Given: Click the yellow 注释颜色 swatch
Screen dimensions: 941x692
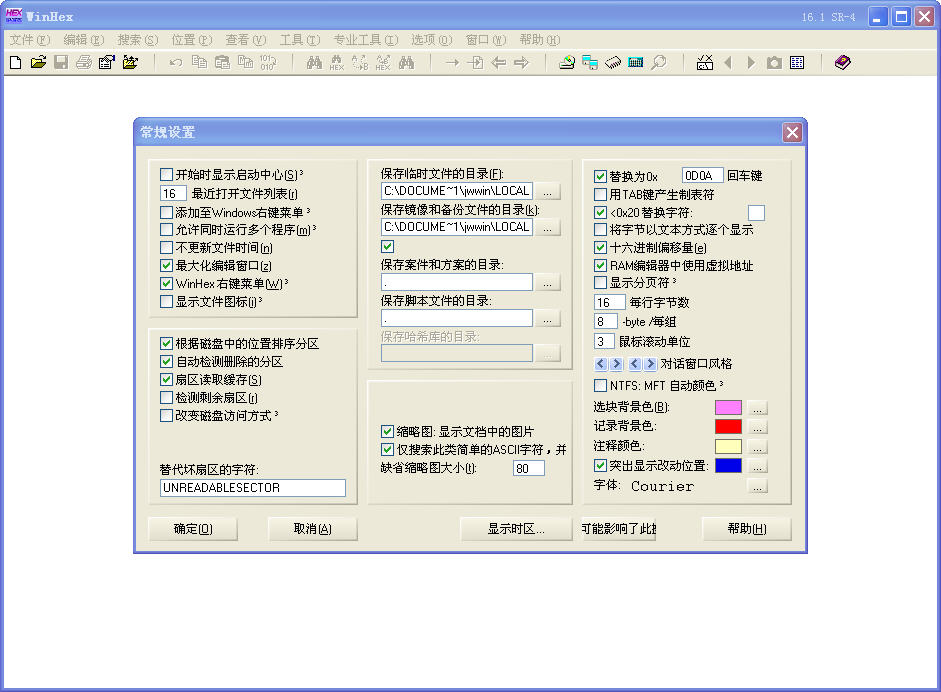Looking at the screenshot, I should click(729, 447).
